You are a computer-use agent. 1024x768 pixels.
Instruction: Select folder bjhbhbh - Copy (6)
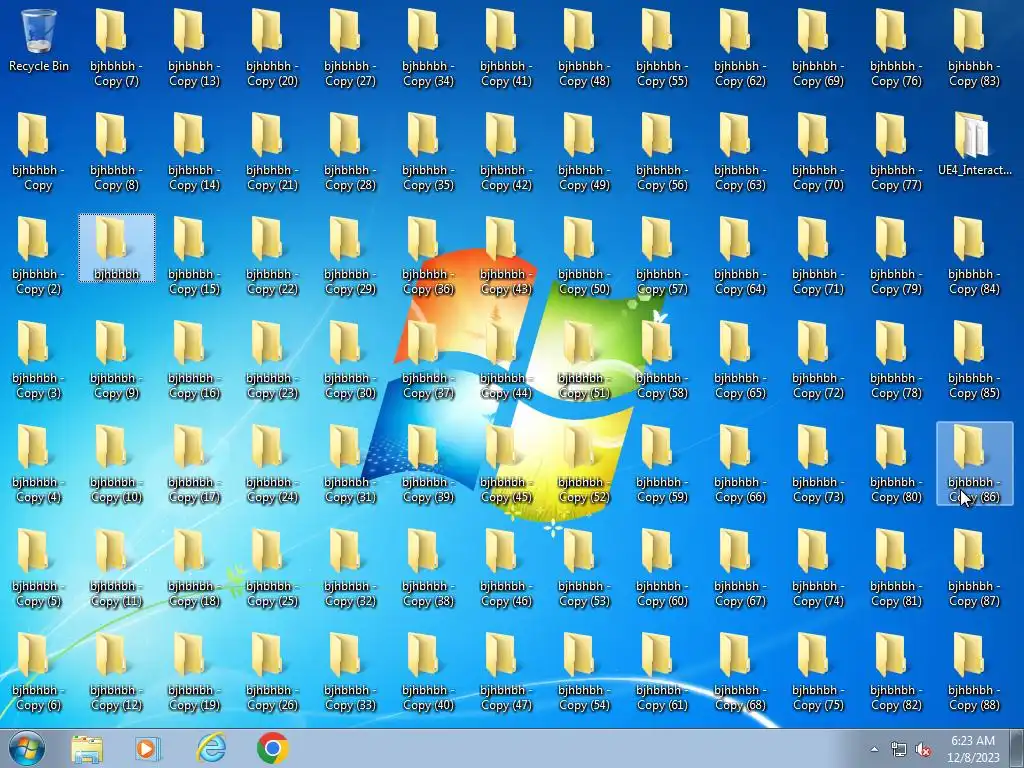(39, 672)
